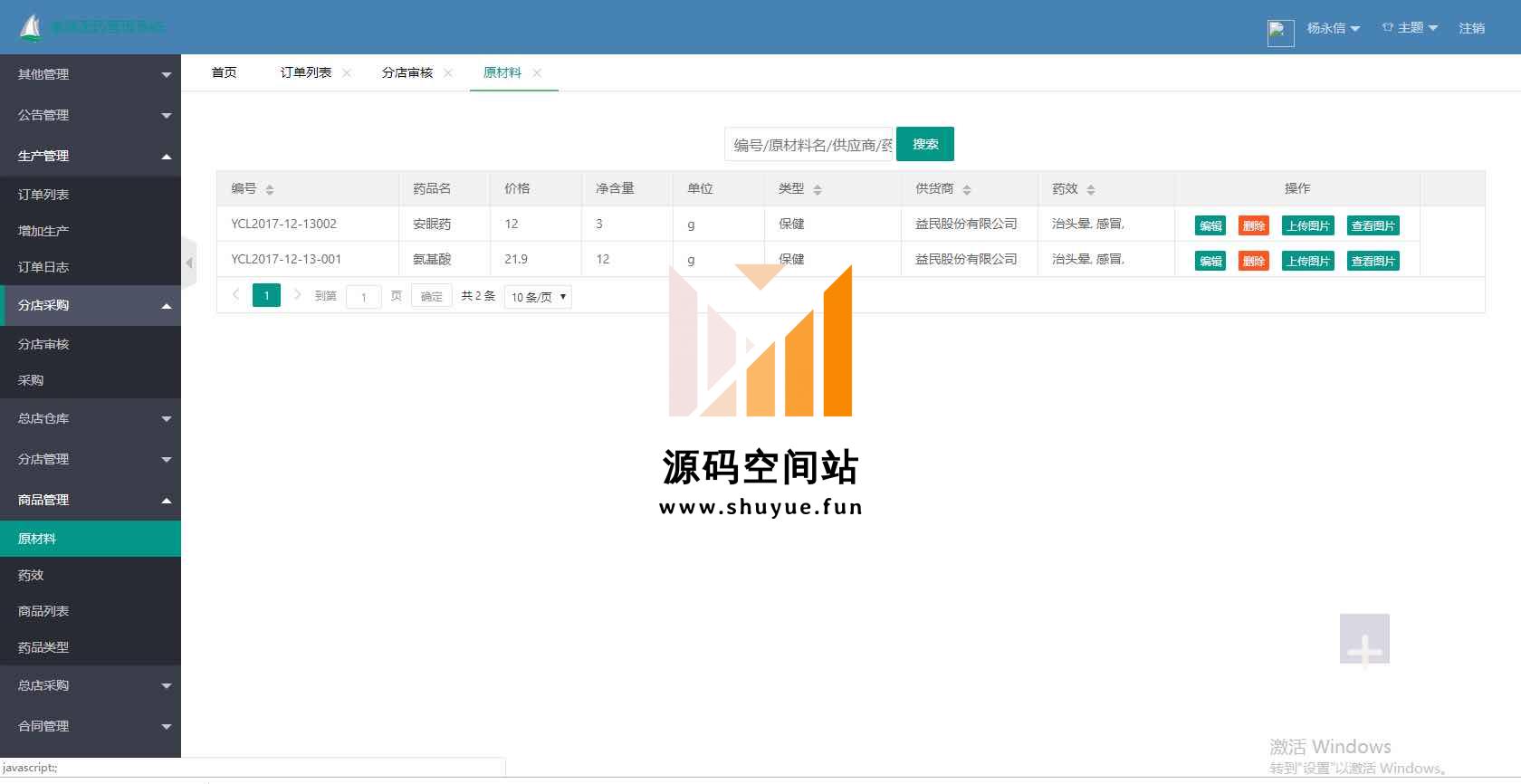Click the sailboat logo icon
Screen dimensions: 1521x784
[31, 28]
